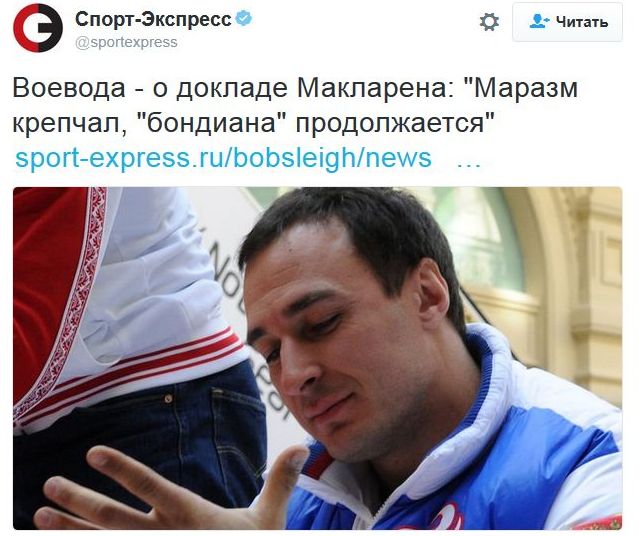Select the word Макларена in the tweet
Image resolution: width=642 pixels, height=536 pixels.
(375, 88)
